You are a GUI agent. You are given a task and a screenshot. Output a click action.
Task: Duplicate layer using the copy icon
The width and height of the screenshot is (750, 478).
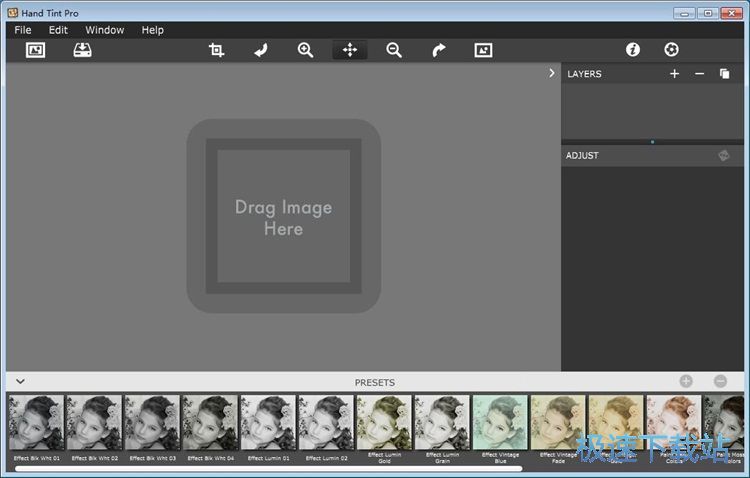[724, 74]
